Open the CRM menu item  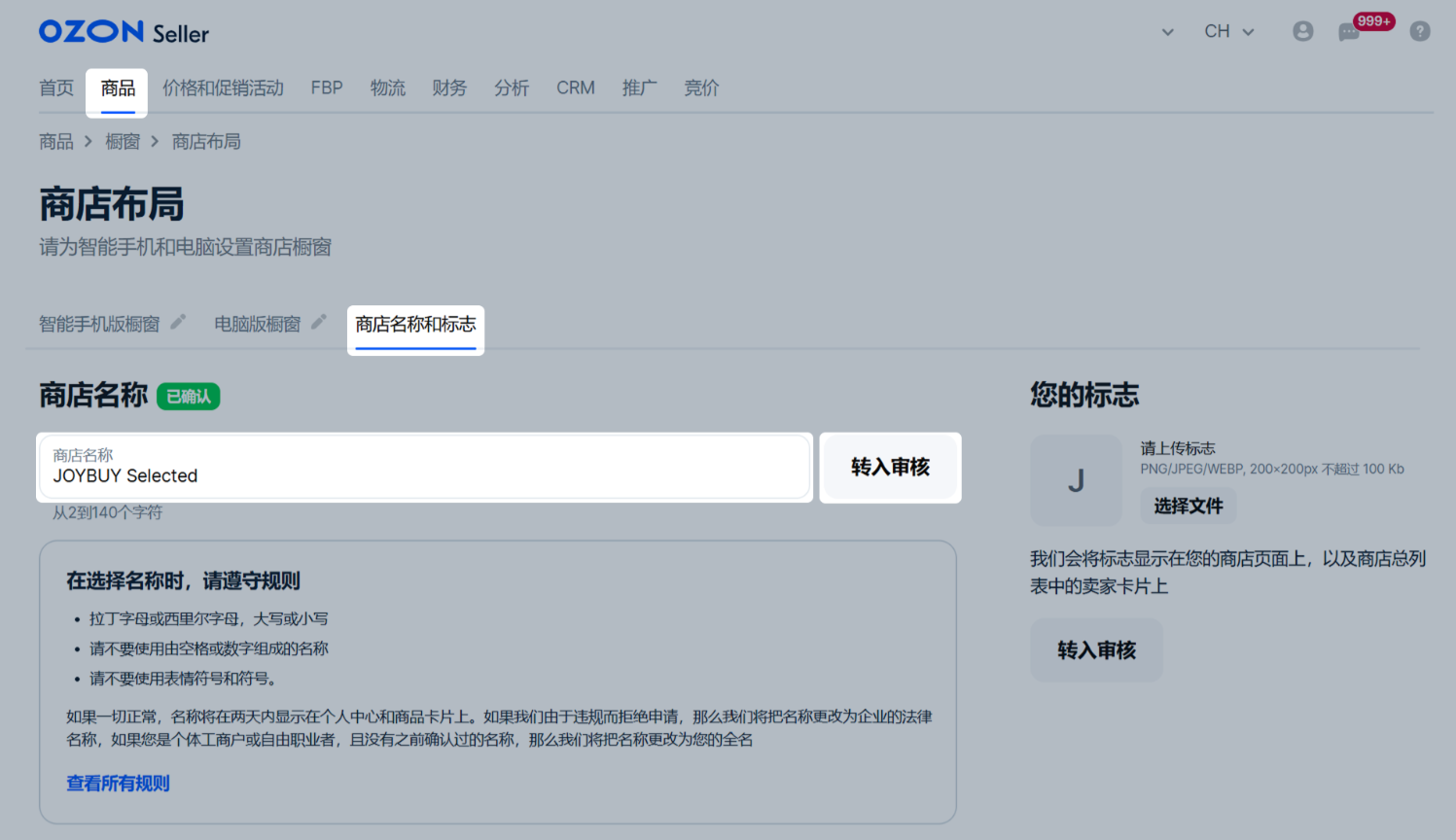pyautogui.click(x=576, y=88)
